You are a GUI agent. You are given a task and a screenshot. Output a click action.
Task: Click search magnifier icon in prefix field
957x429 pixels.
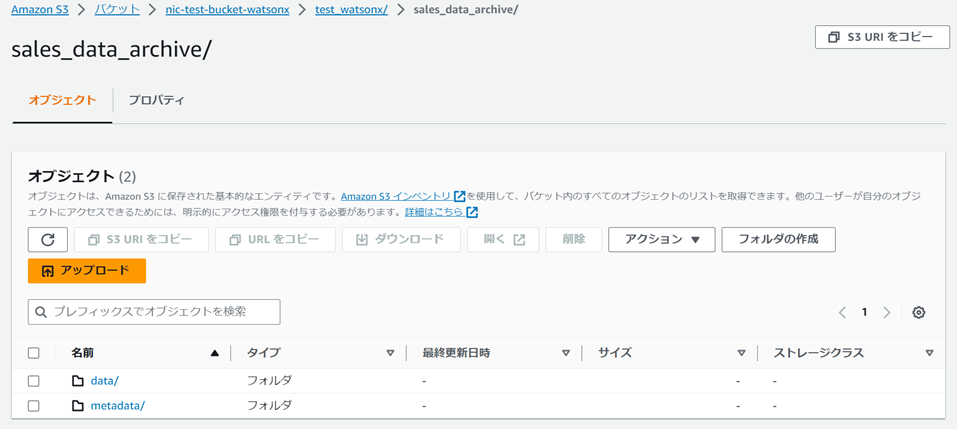click(42, 312)
